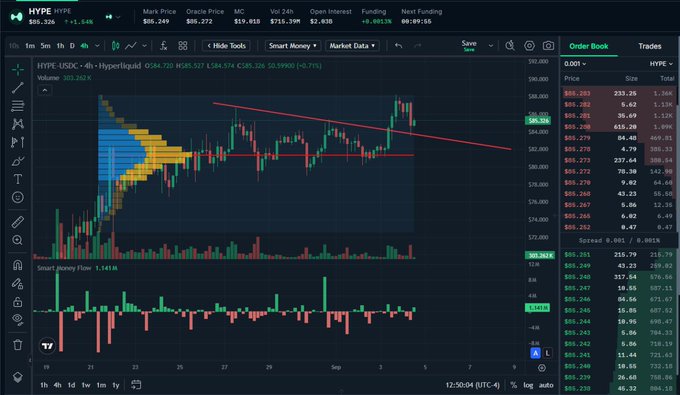
Task: Toggle log scale mode
Action: (x=528, y=385)
